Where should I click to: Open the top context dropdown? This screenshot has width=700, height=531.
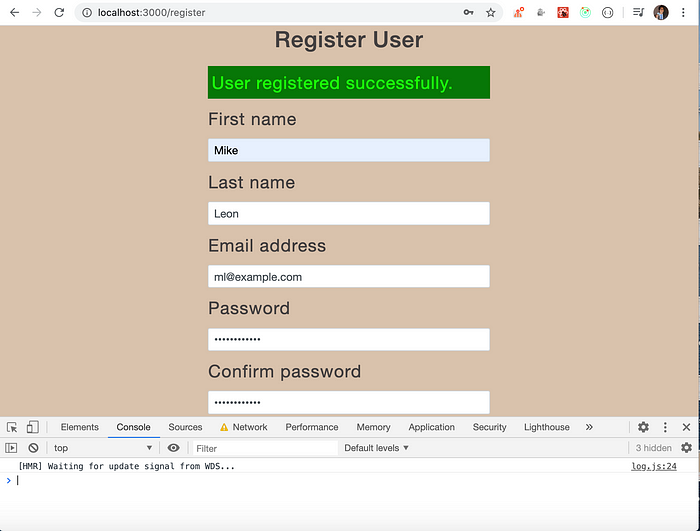pos(103,447)
